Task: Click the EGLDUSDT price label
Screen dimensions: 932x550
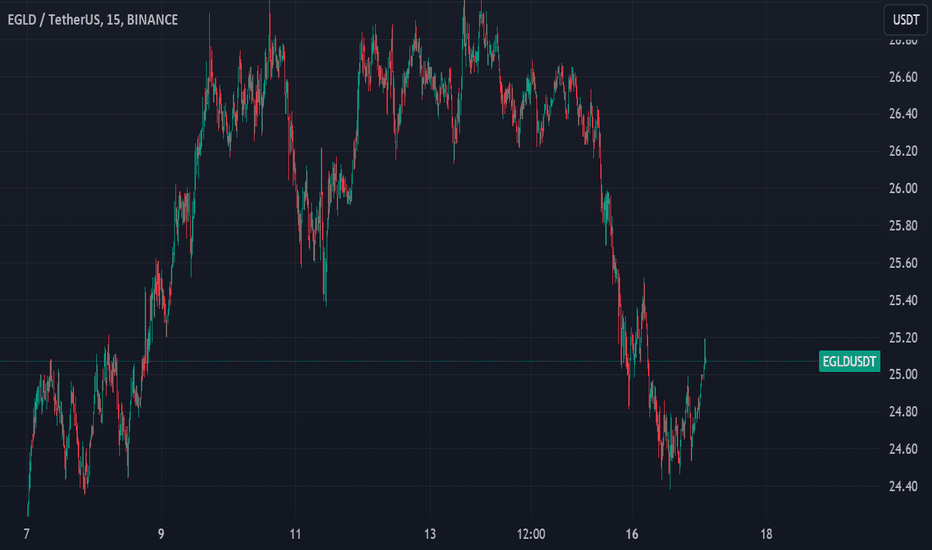Action: click(x=849, y=362)
